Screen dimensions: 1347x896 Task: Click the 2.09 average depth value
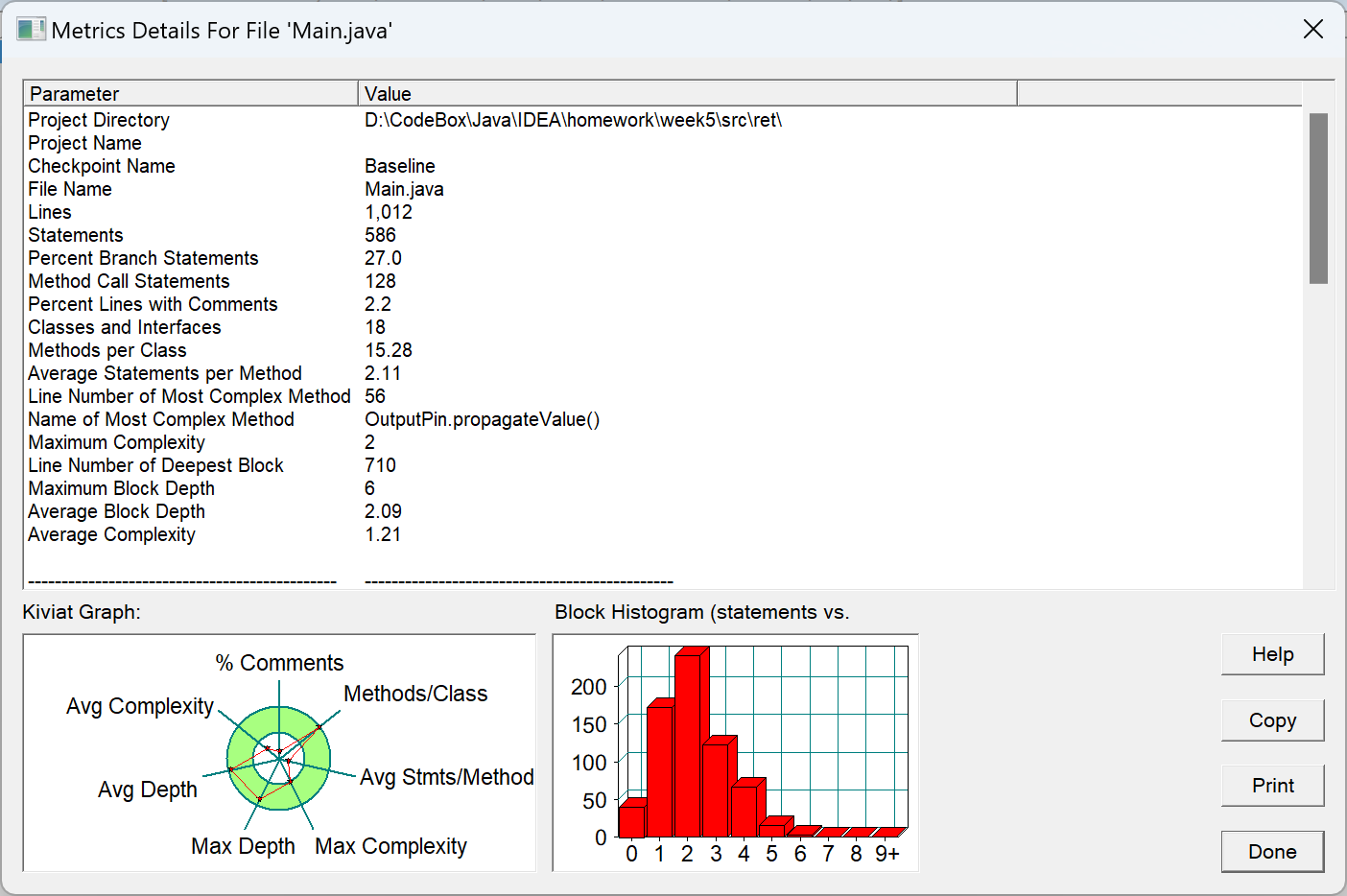click(x=383, y=511)
